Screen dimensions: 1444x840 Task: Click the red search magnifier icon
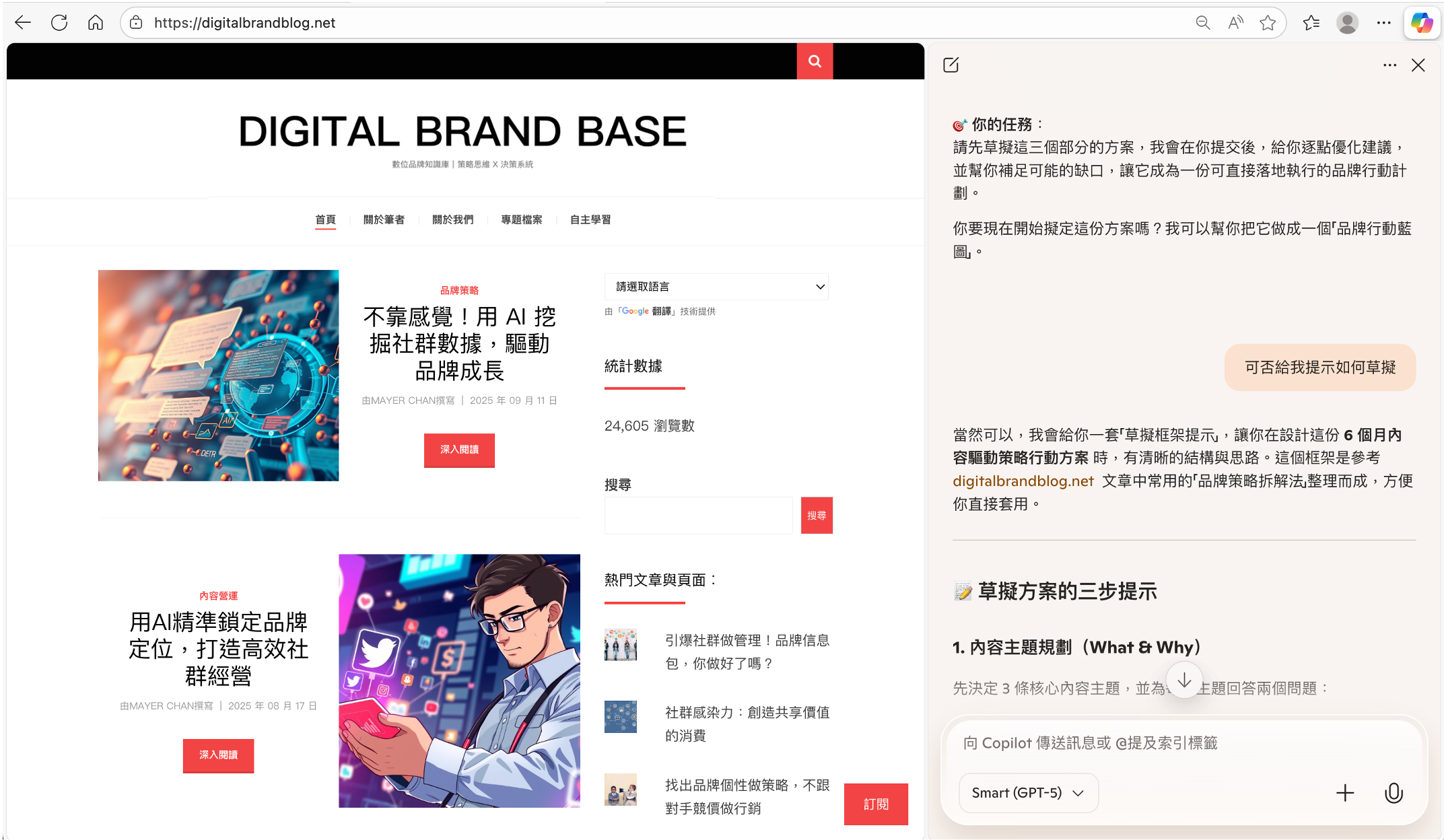[815, 61]
